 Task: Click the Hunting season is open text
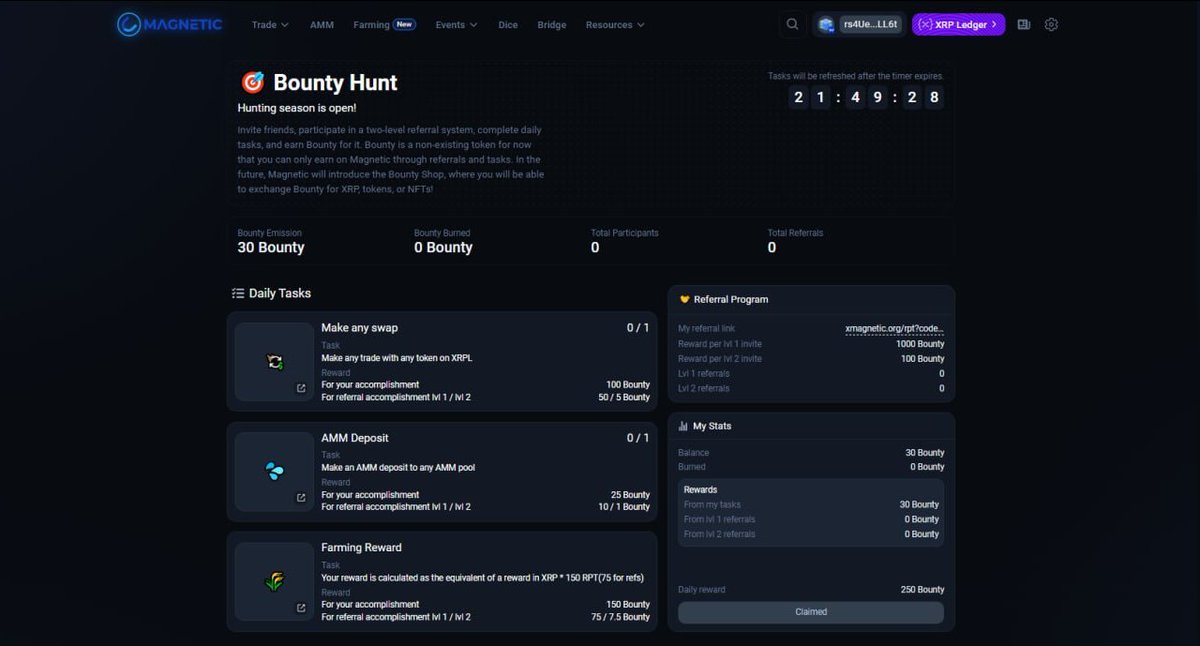(297, 108)
